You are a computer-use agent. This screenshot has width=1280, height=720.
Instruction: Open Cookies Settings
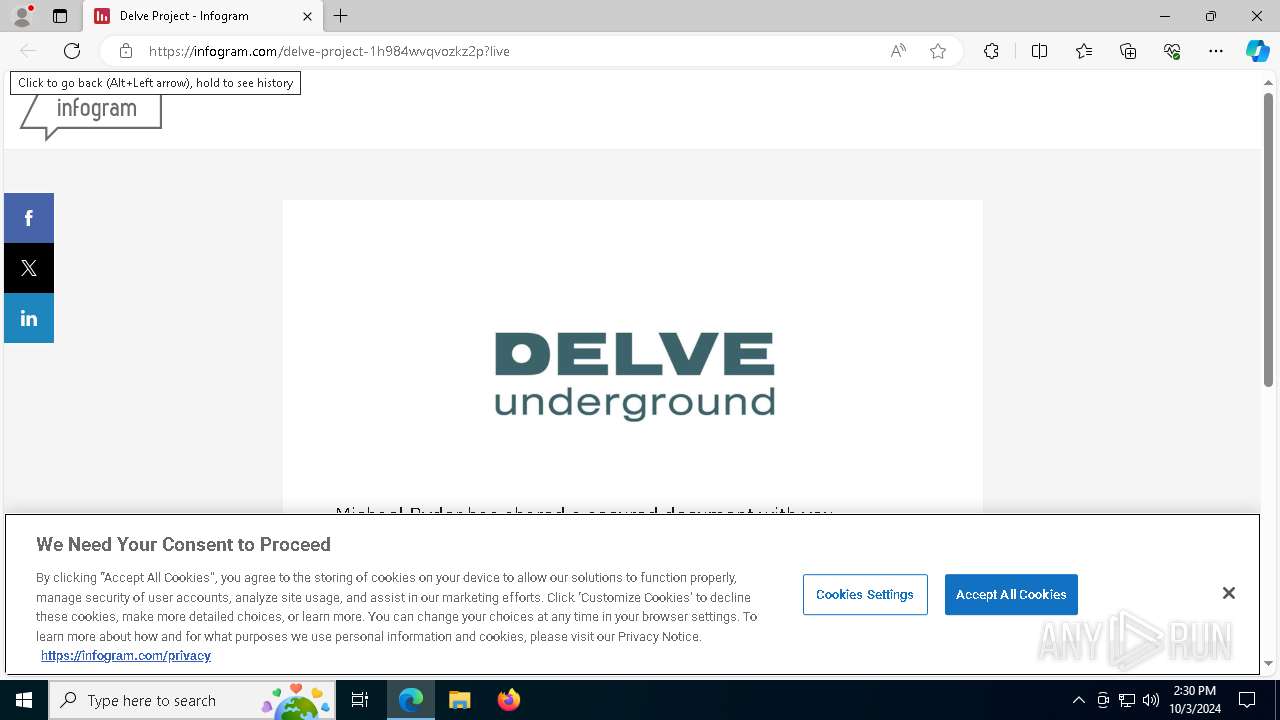(865, 594)
